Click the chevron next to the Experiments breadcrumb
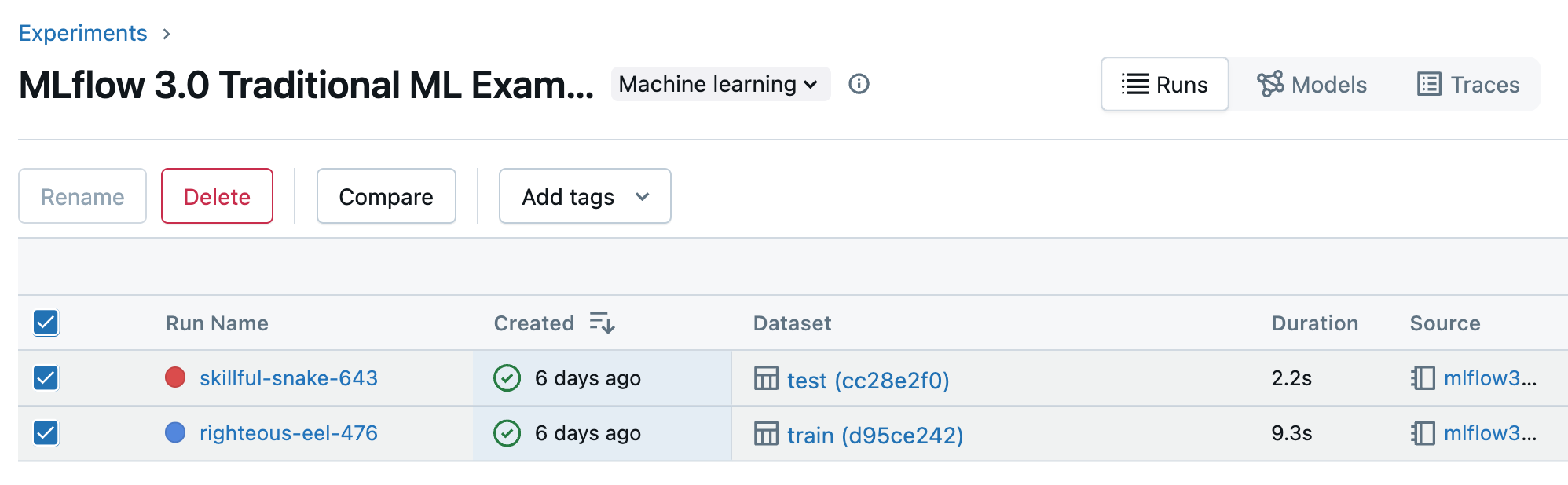Image resolution: width=1568 pixels, height=485 pixels. [x=167, y=34]
